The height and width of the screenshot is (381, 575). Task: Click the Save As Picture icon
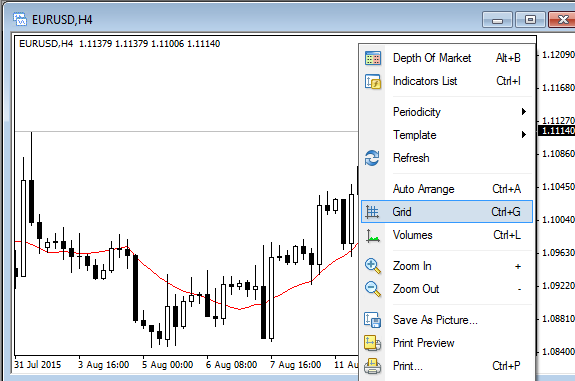pyautogui.click(x=373, y=320)
